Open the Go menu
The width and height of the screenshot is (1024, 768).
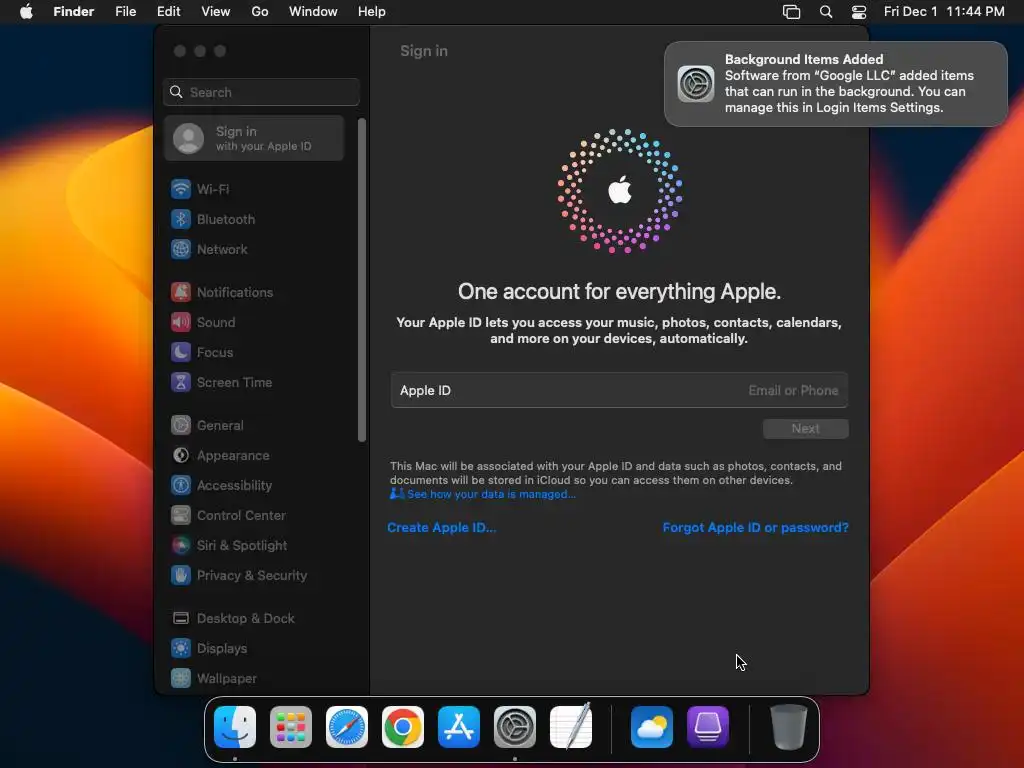point(260,12)
